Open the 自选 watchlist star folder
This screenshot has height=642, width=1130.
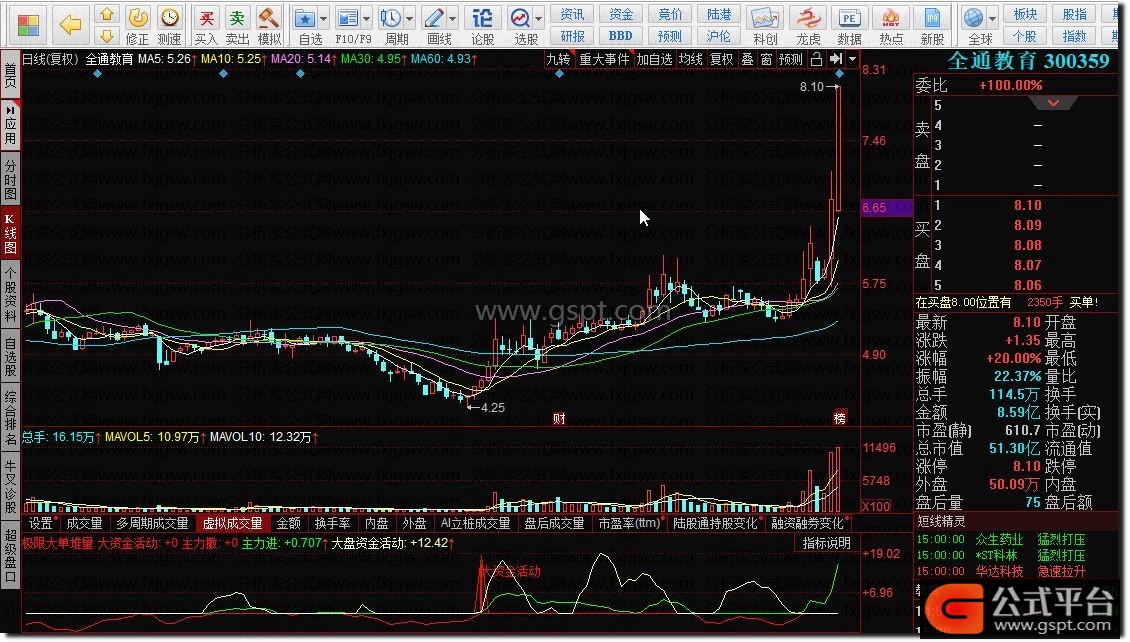(x=306, y=26)
